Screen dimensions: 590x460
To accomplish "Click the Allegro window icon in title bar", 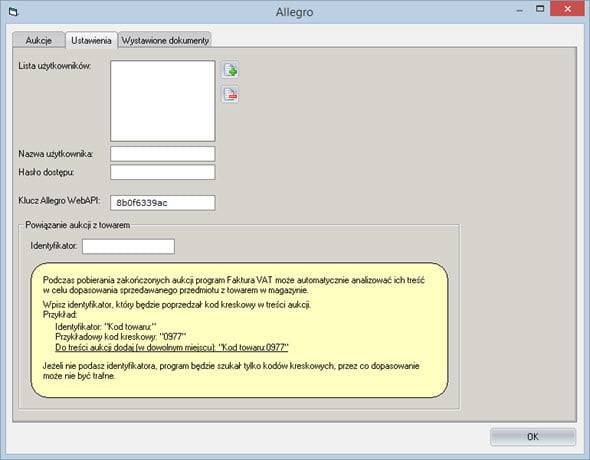I will coord(14,12).
